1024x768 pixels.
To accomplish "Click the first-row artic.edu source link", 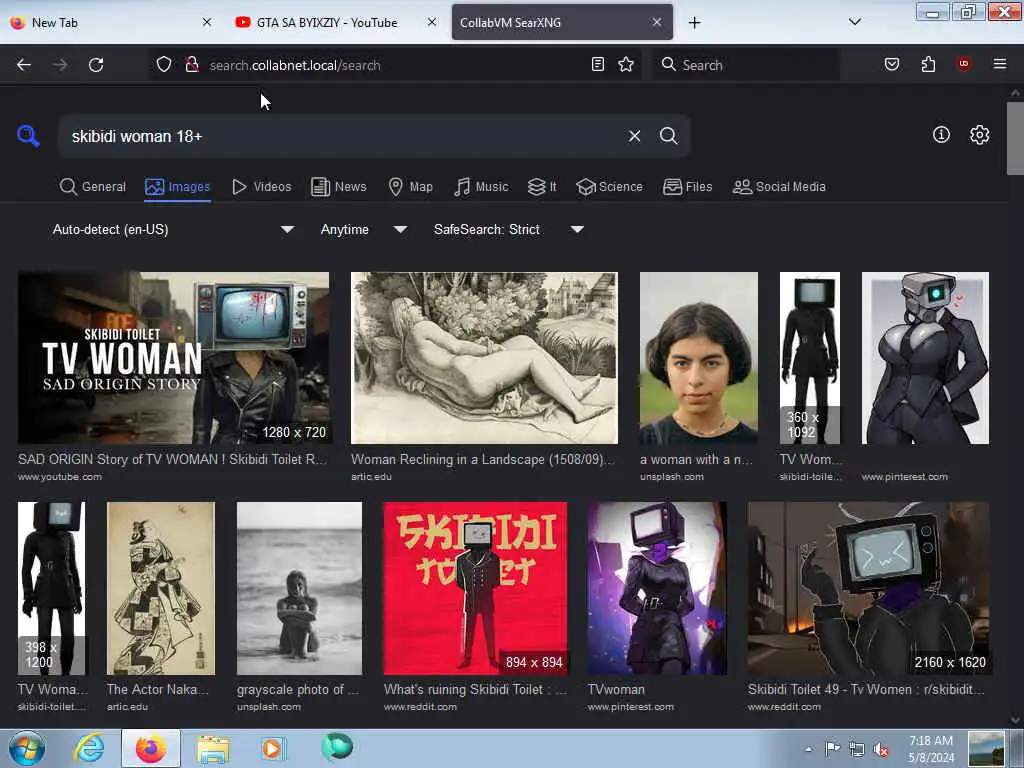I will click(372, 477).
